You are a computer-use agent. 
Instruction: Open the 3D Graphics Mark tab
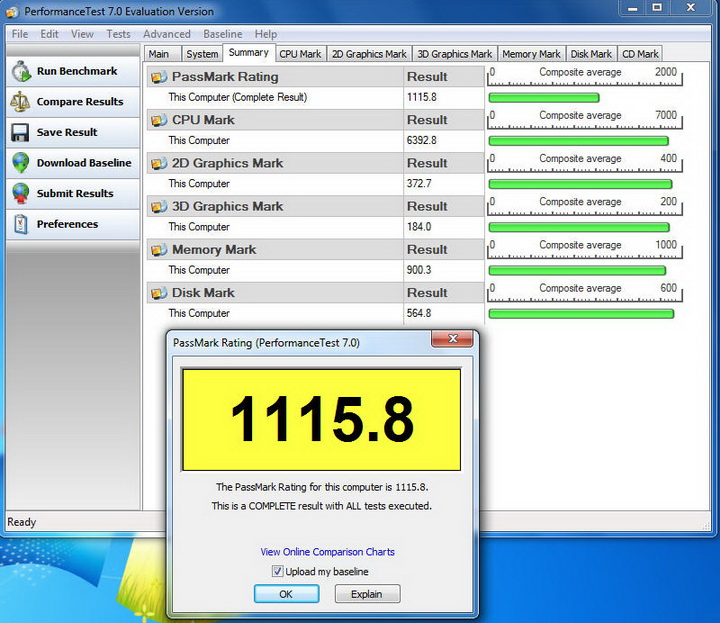click(x=455, y=54)
